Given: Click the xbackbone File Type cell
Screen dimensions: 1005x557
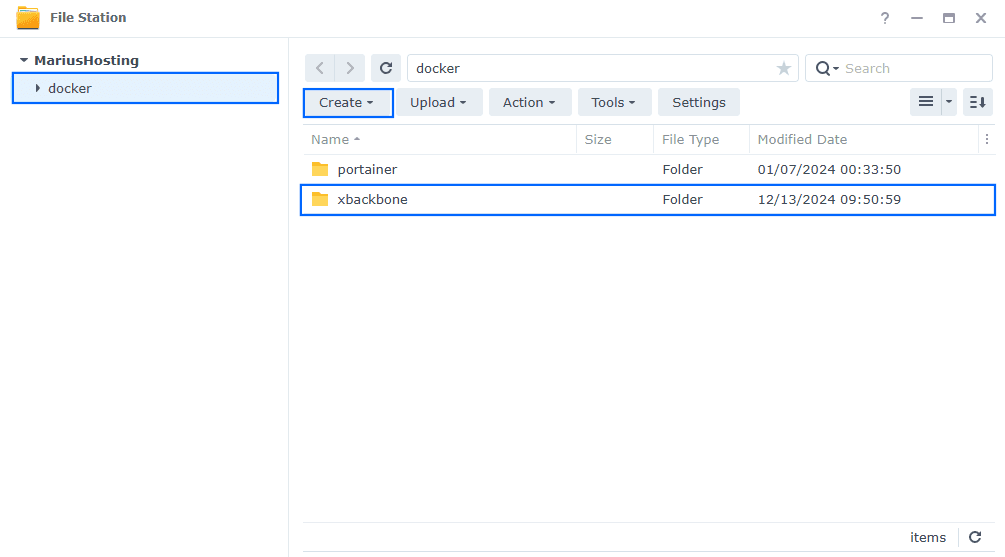Looking at the screenshot, I should (683, 199).
